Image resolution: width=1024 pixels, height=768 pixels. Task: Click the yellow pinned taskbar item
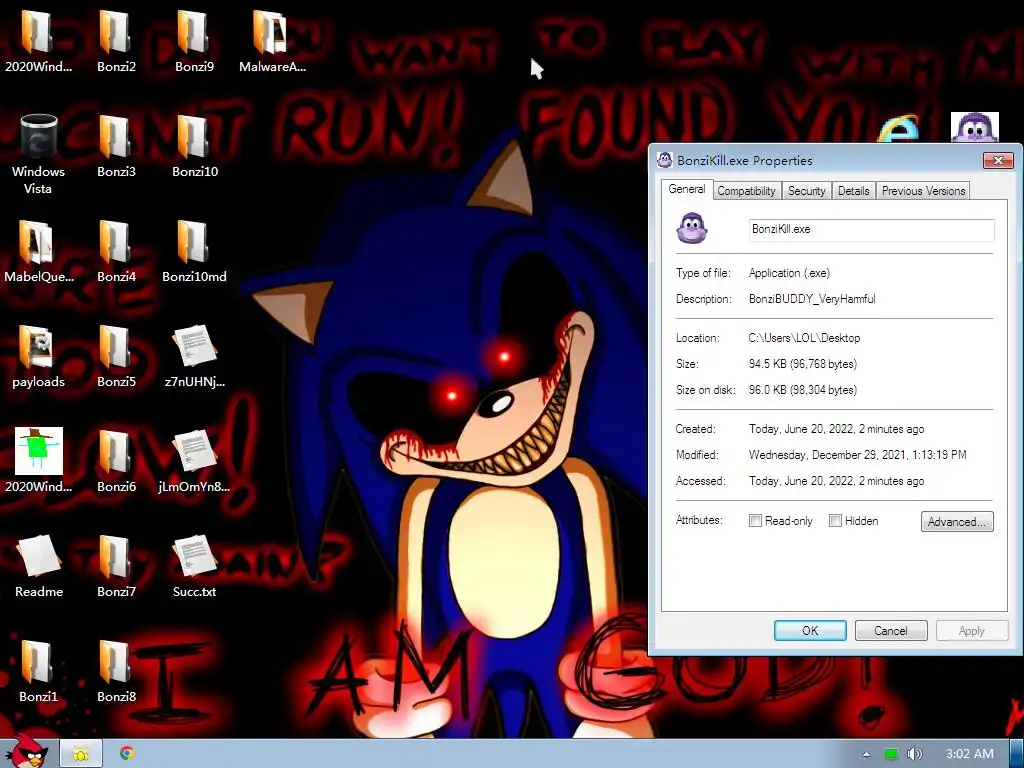tap(81, 754)
